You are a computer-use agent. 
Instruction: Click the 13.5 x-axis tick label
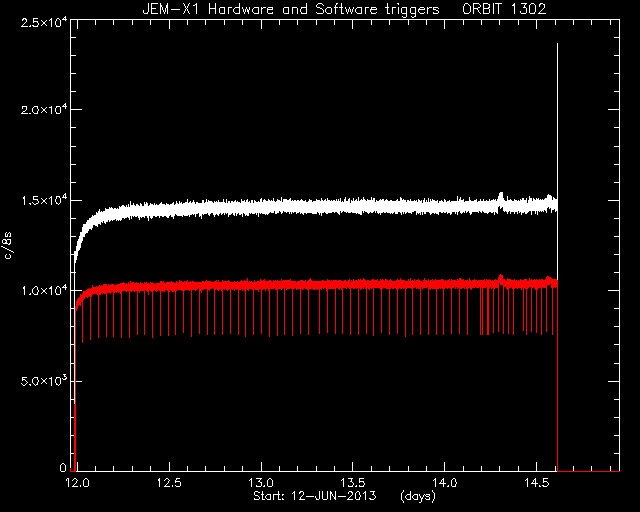click(353, 483)
